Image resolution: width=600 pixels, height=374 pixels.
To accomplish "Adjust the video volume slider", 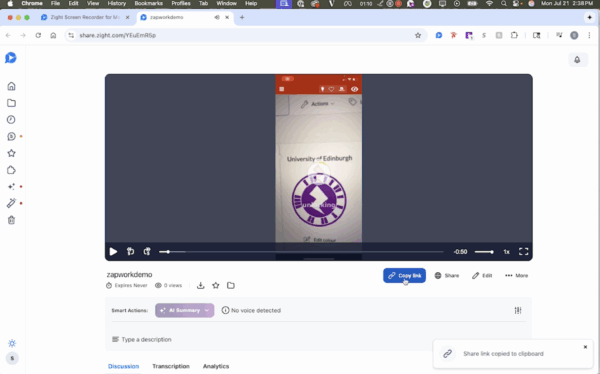I will [484, 252].
